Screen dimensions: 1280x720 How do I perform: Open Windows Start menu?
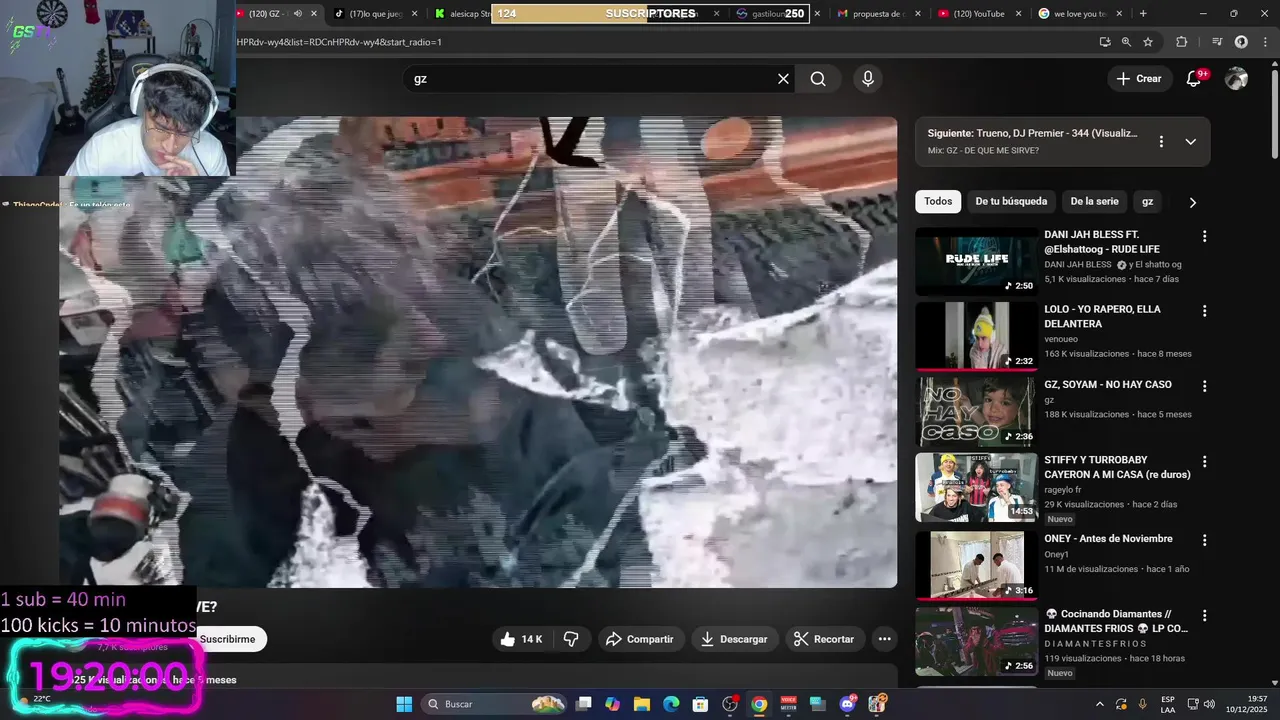(x=404, y=704)
